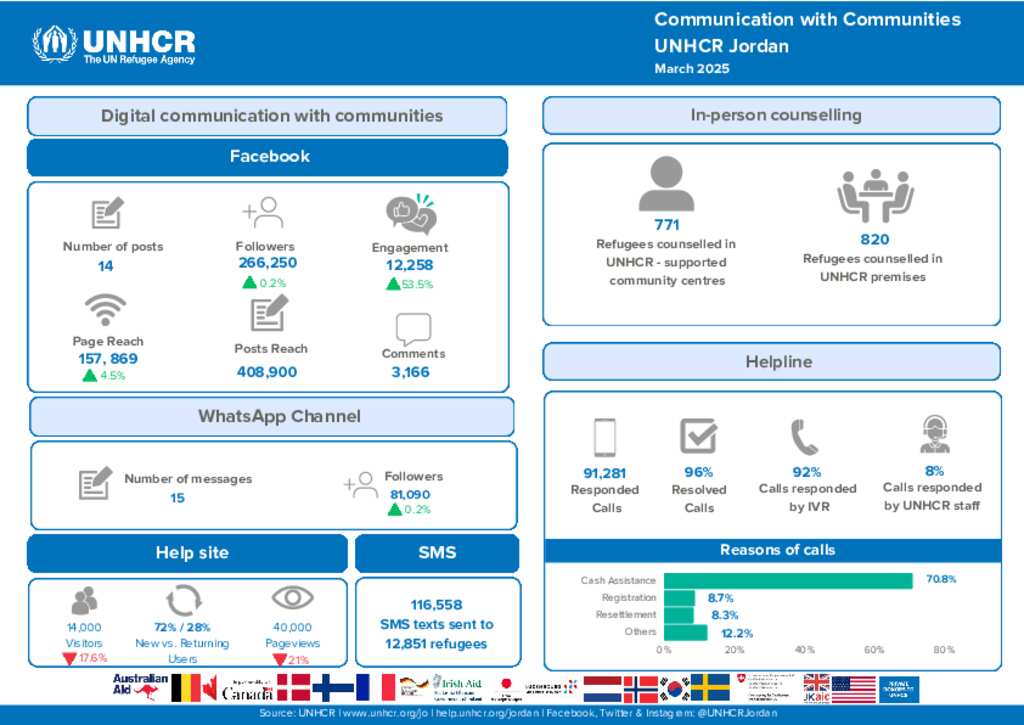
Task: Select the WhatsApp Channel section header
Action: point(272,416)
